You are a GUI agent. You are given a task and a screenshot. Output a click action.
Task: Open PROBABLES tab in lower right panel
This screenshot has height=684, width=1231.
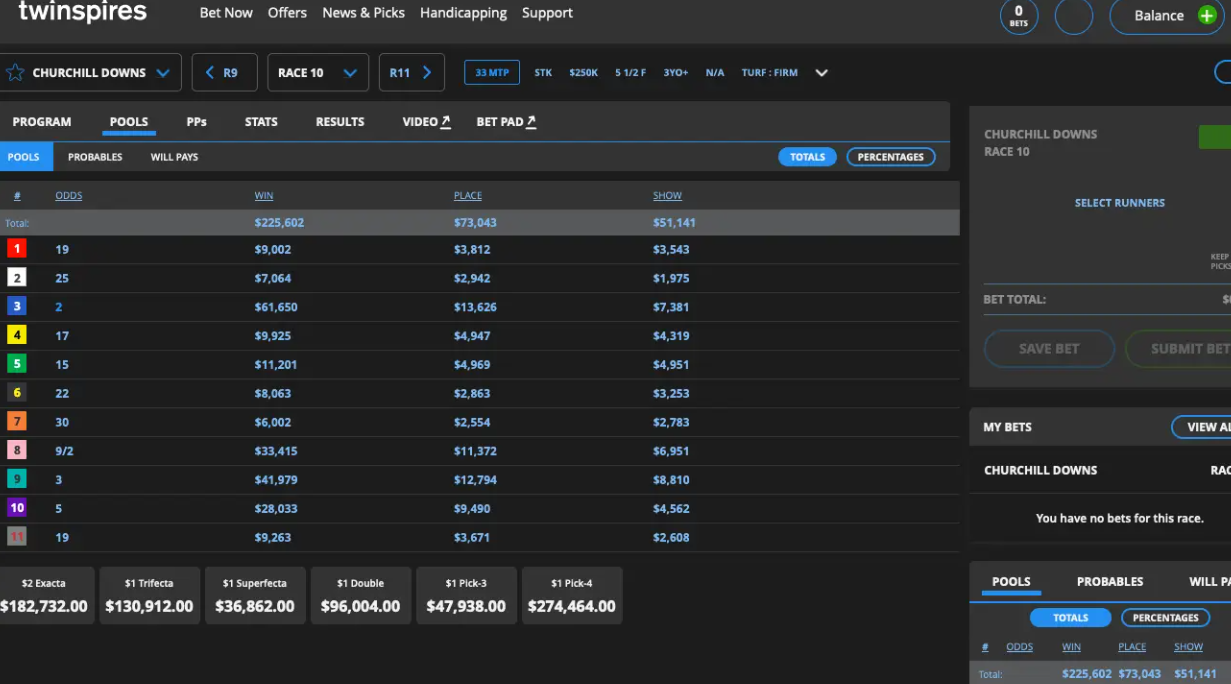(1110, 582)
